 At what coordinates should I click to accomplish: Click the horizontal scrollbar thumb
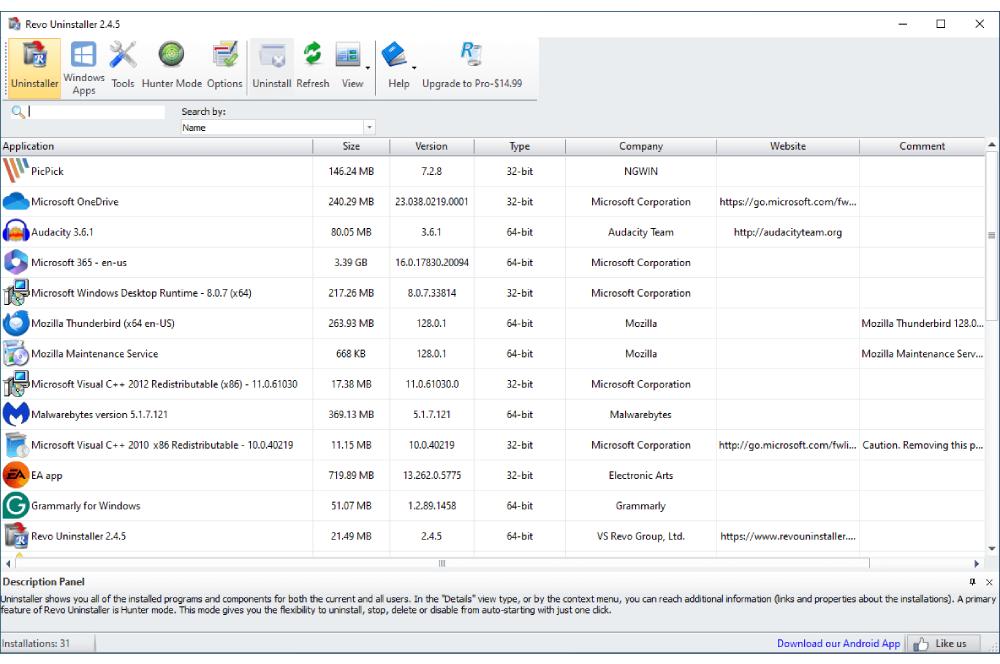pos(441,564)
